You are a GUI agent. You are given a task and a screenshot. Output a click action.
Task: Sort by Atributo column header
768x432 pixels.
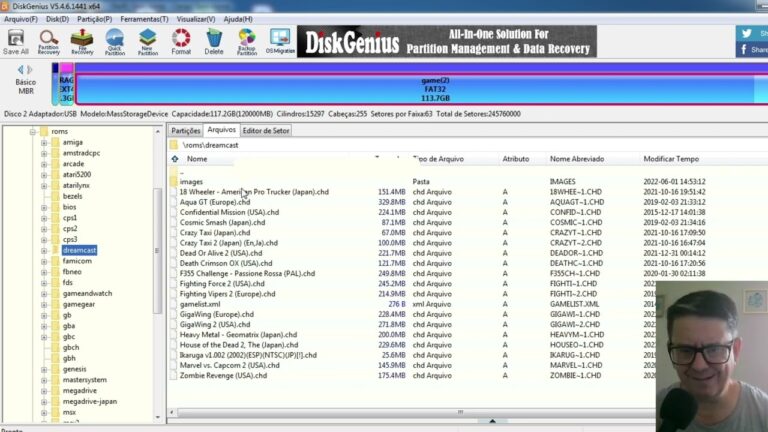(x=516, y=159)
